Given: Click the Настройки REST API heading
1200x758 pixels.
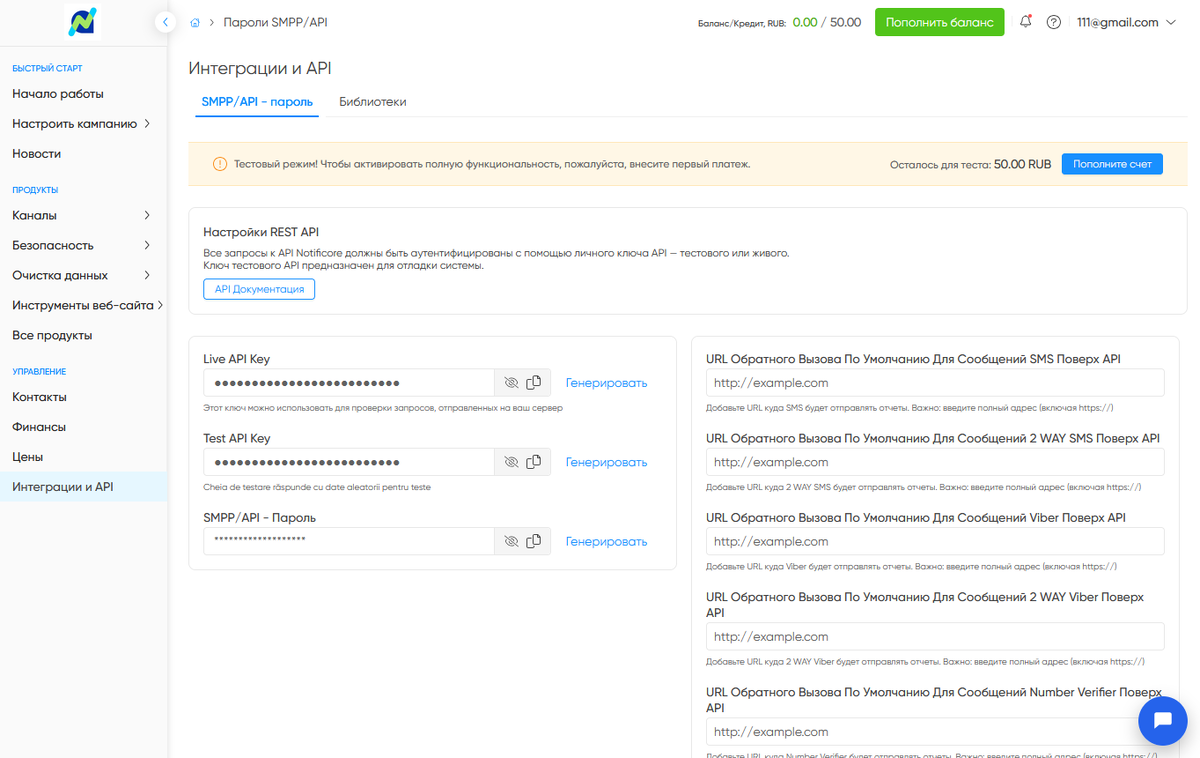Looking at the screenshot, I should (261, 232).
